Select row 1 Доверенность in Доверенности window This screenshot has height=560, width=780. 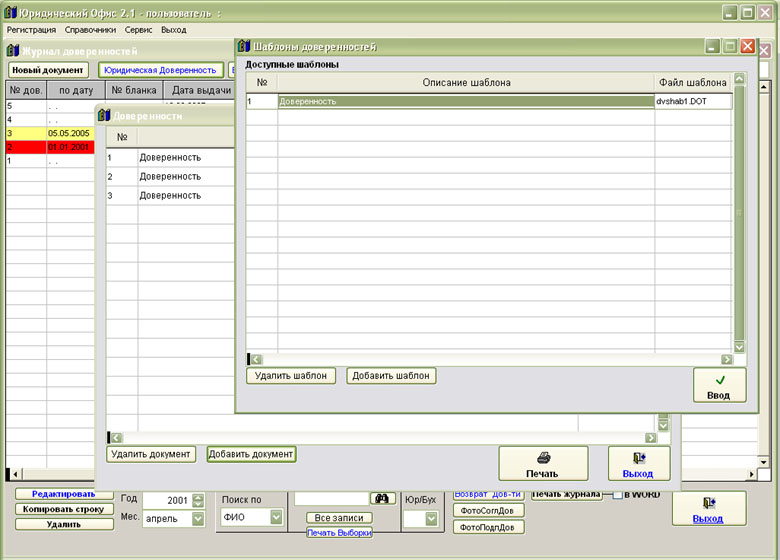(170, 158)
